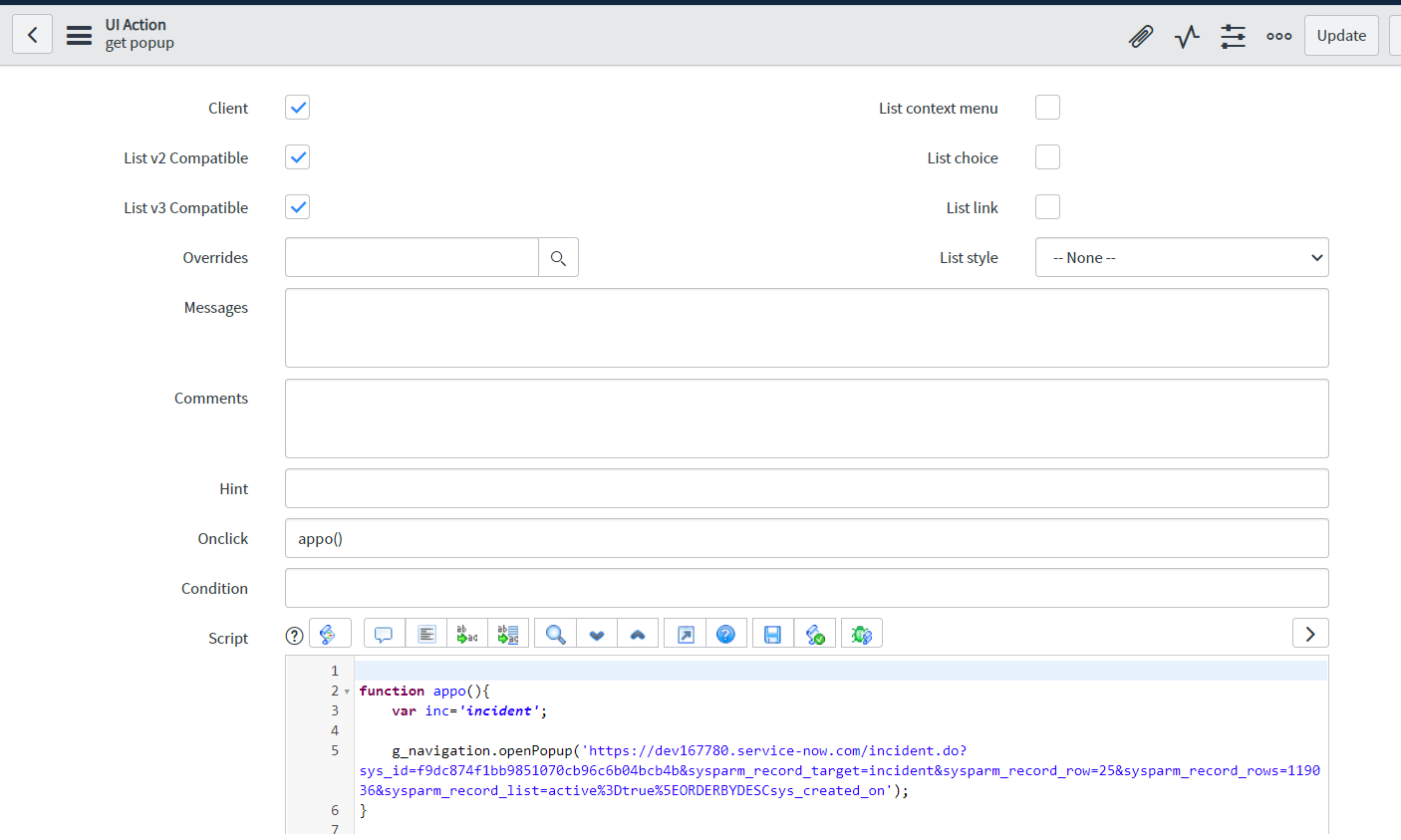Click the attachments paperclip icon
Image resolution: width=1401 pixels, height=840 pixels.
(1140, 37)
